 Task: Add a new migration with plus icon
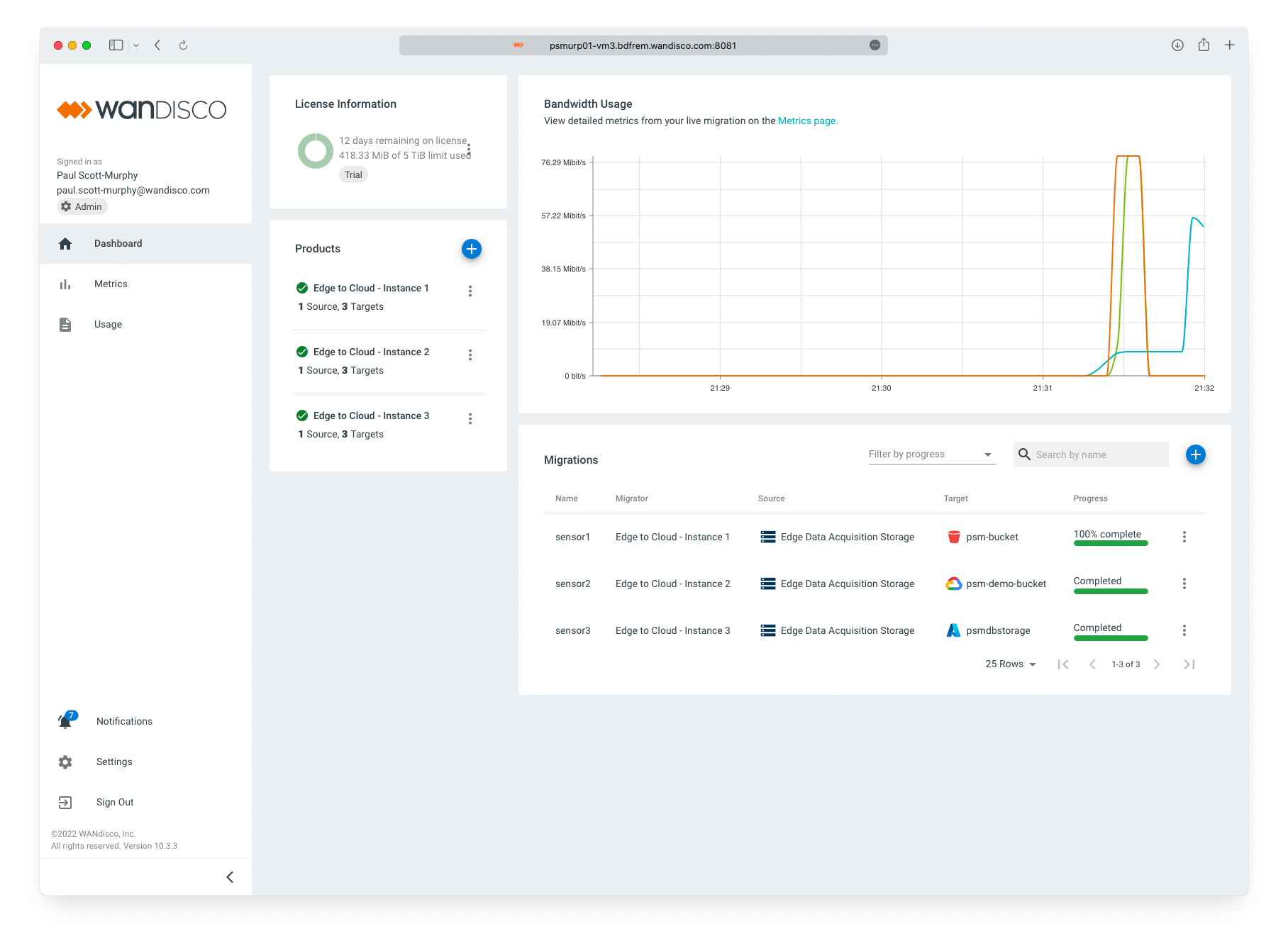pyautogui.click(x=1195, y=455)
